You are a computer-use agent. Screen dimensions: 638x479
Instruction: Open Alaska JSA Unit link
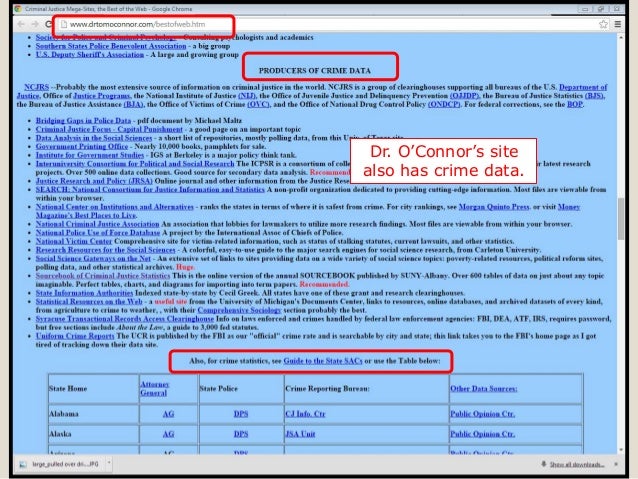[300, 434]
